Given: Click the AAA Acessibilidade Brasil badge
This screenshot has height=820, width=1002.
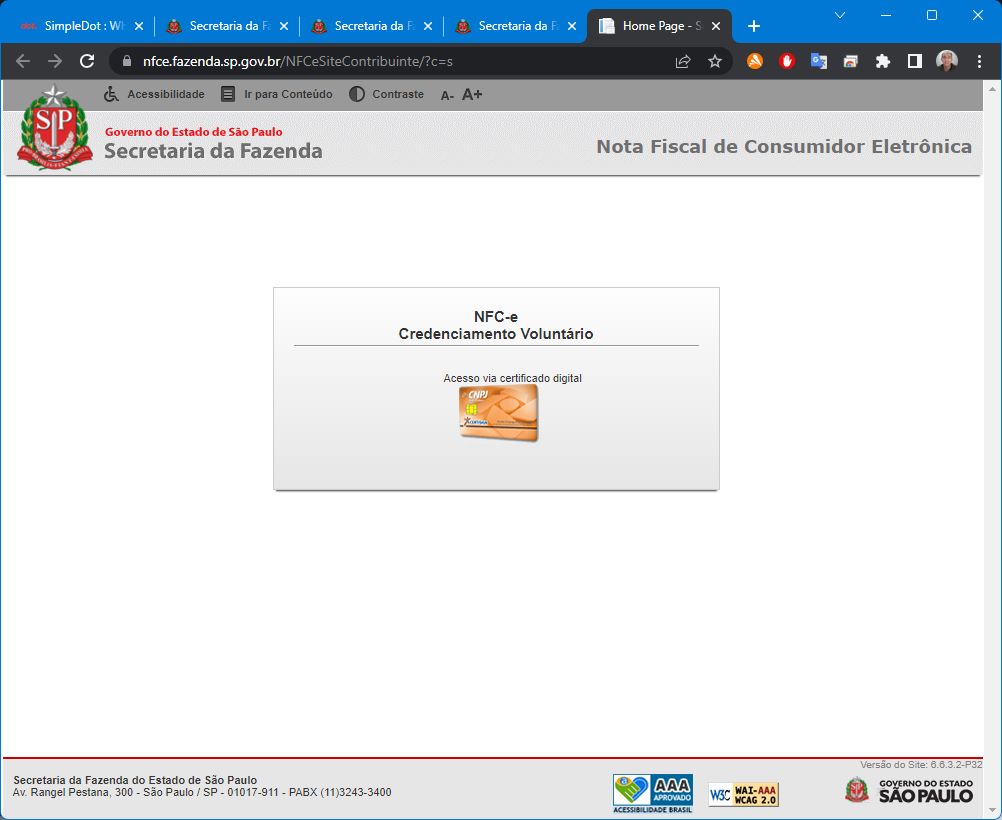Looking at the screenshot, I should (x=652, y=792).
